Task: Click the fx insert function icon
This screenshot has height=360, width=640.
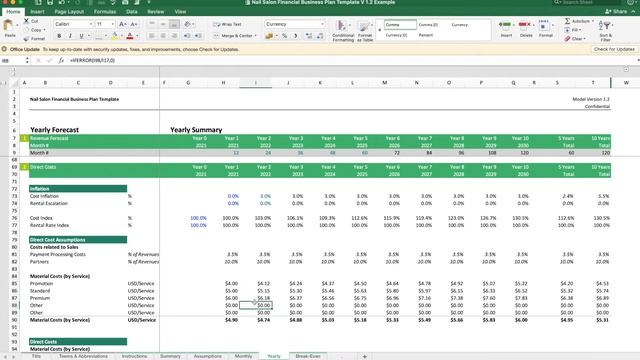Action: (61, 60)
